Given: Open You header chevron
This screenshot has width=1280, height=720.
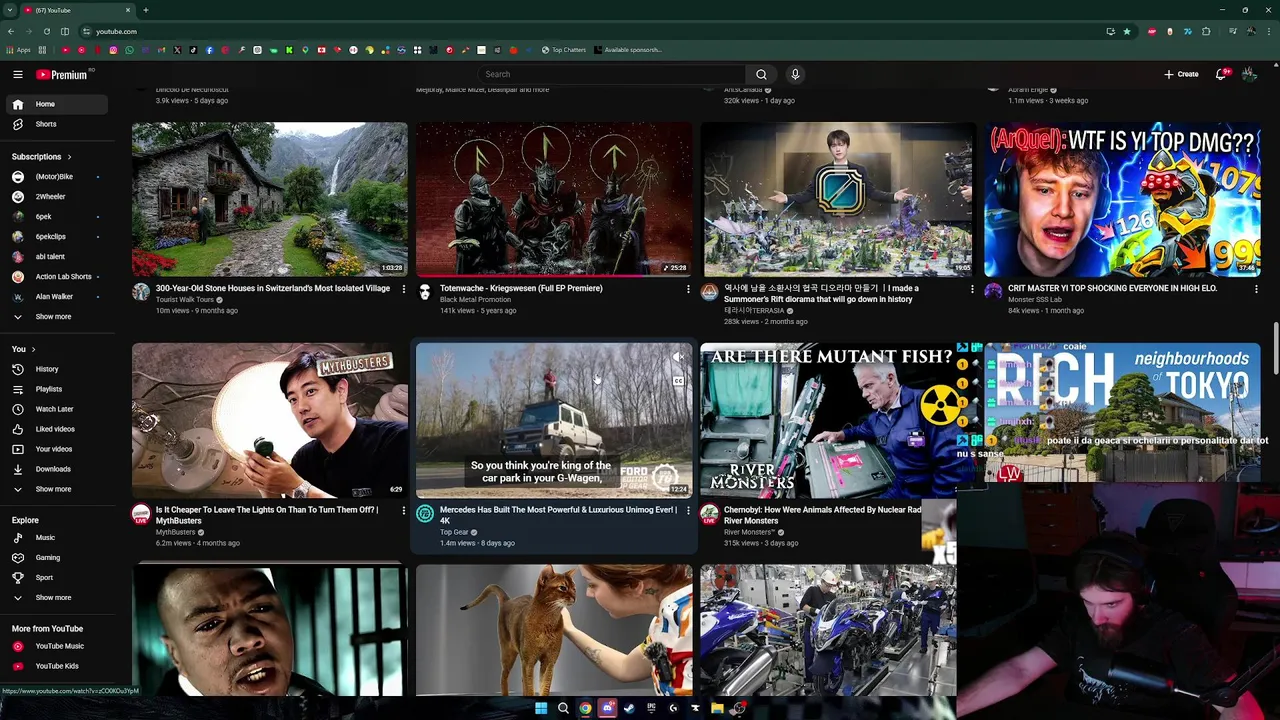Looking at the screenshot, I should click(x=33, y=349).
